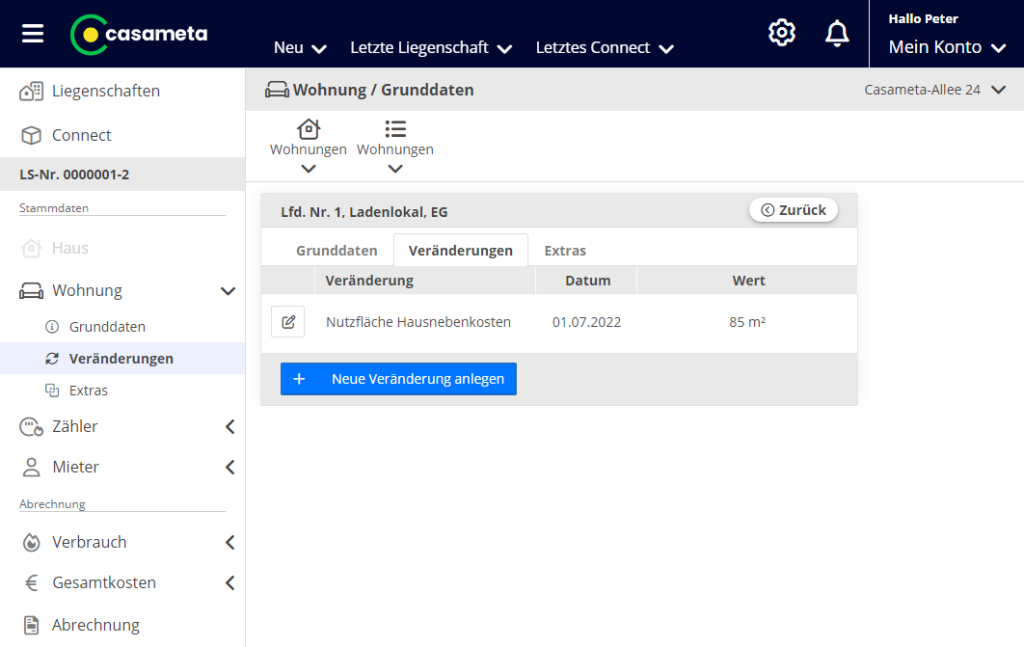The width and height of the screenshot is (1024, 647).
Task: Open the Letztes Connect dropdown
Action: coord(604,48)
